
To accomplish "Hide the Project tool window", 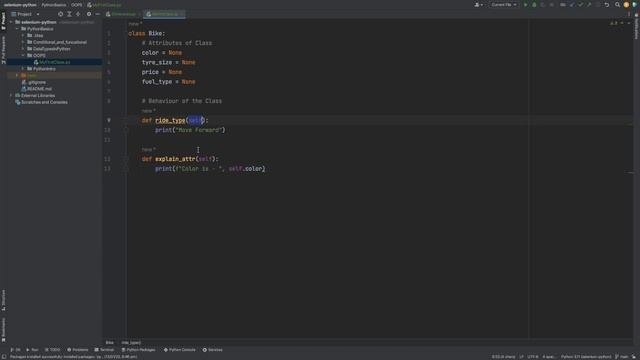I will (x=98, y=14).
